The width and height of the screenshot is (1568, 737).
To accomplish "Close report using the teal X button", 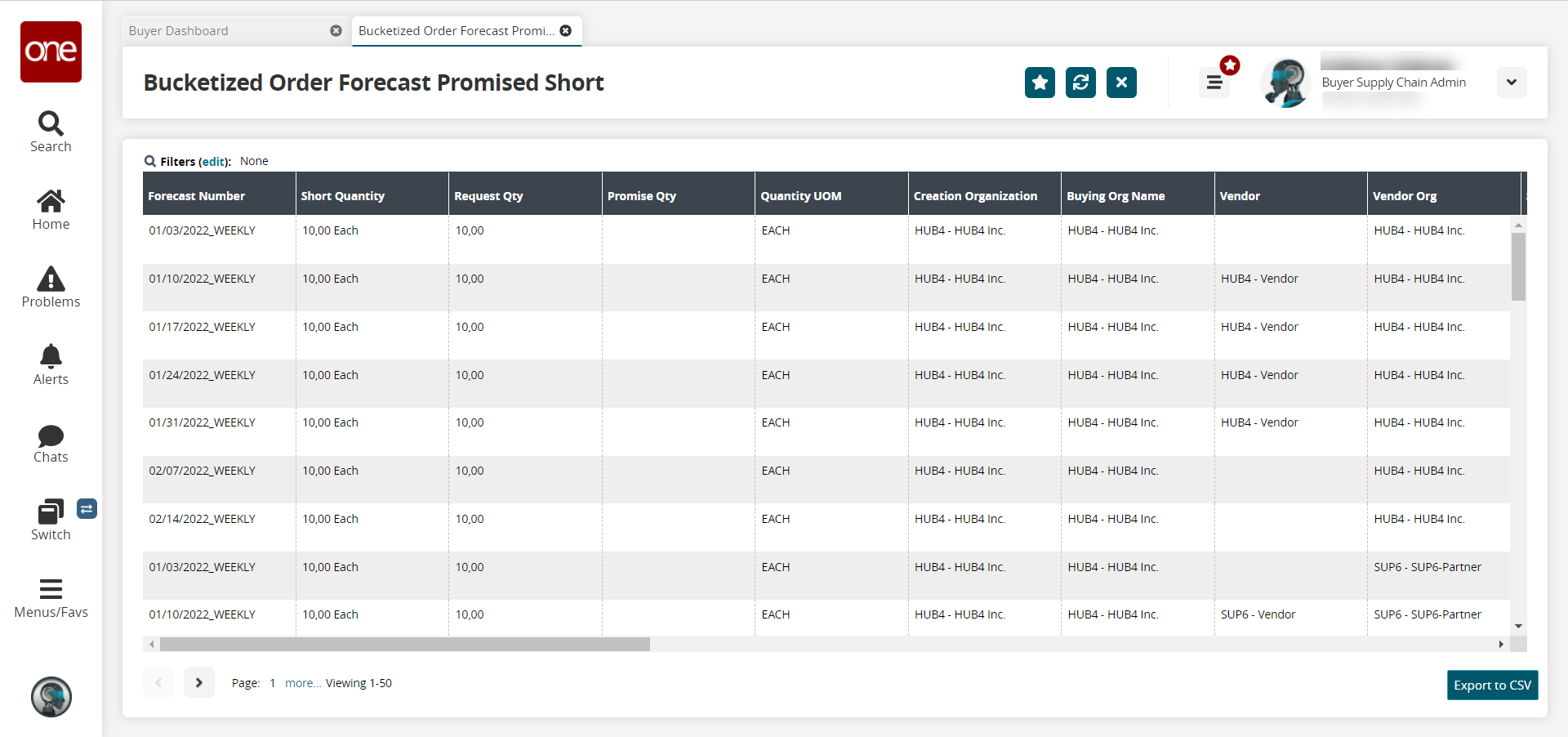I will [x=1121, y=83].
